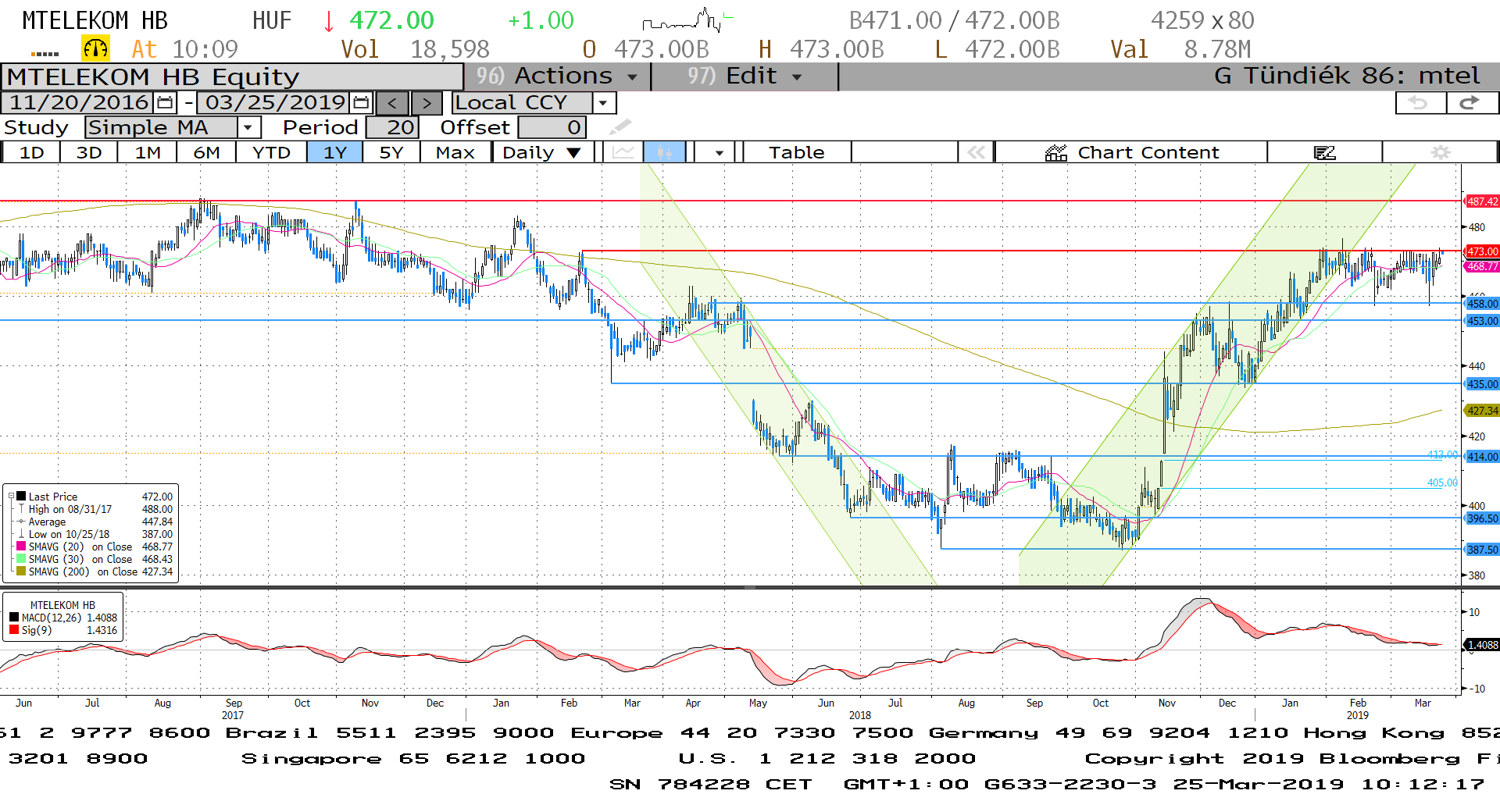Open the Edit dropdown menu

[x=745, y=77]
